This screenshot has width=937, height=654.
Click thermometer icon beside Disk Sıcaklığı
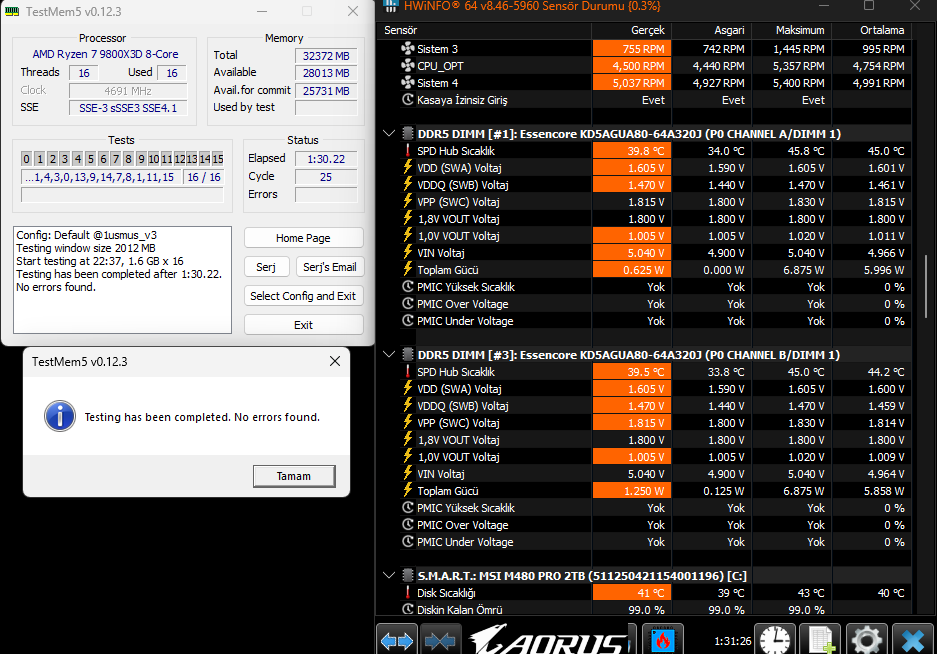coord(408,592)
